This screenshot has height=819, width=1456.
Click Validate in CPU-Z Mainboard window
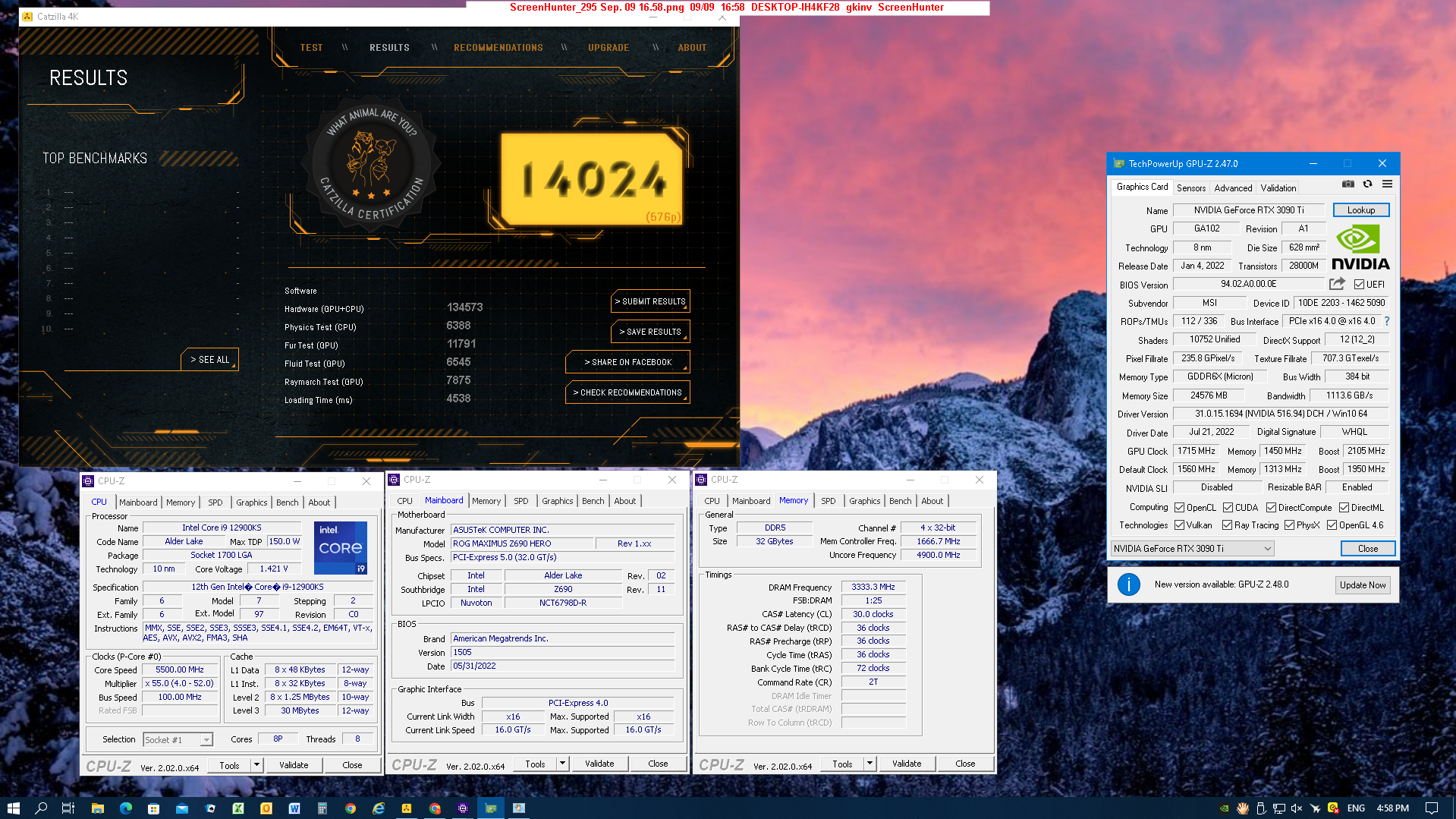[x=599, y=764]
